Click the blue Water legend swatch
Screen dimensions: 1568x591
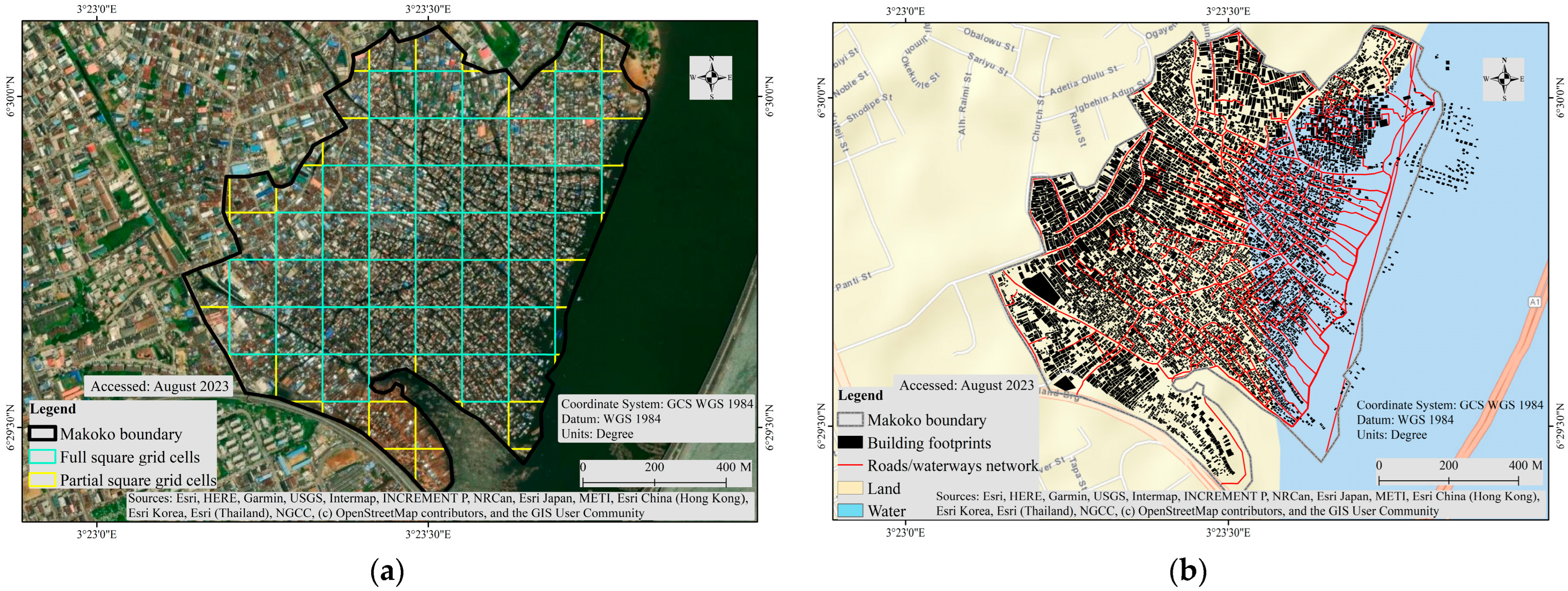pyautogui.click(x=850, y=511)
